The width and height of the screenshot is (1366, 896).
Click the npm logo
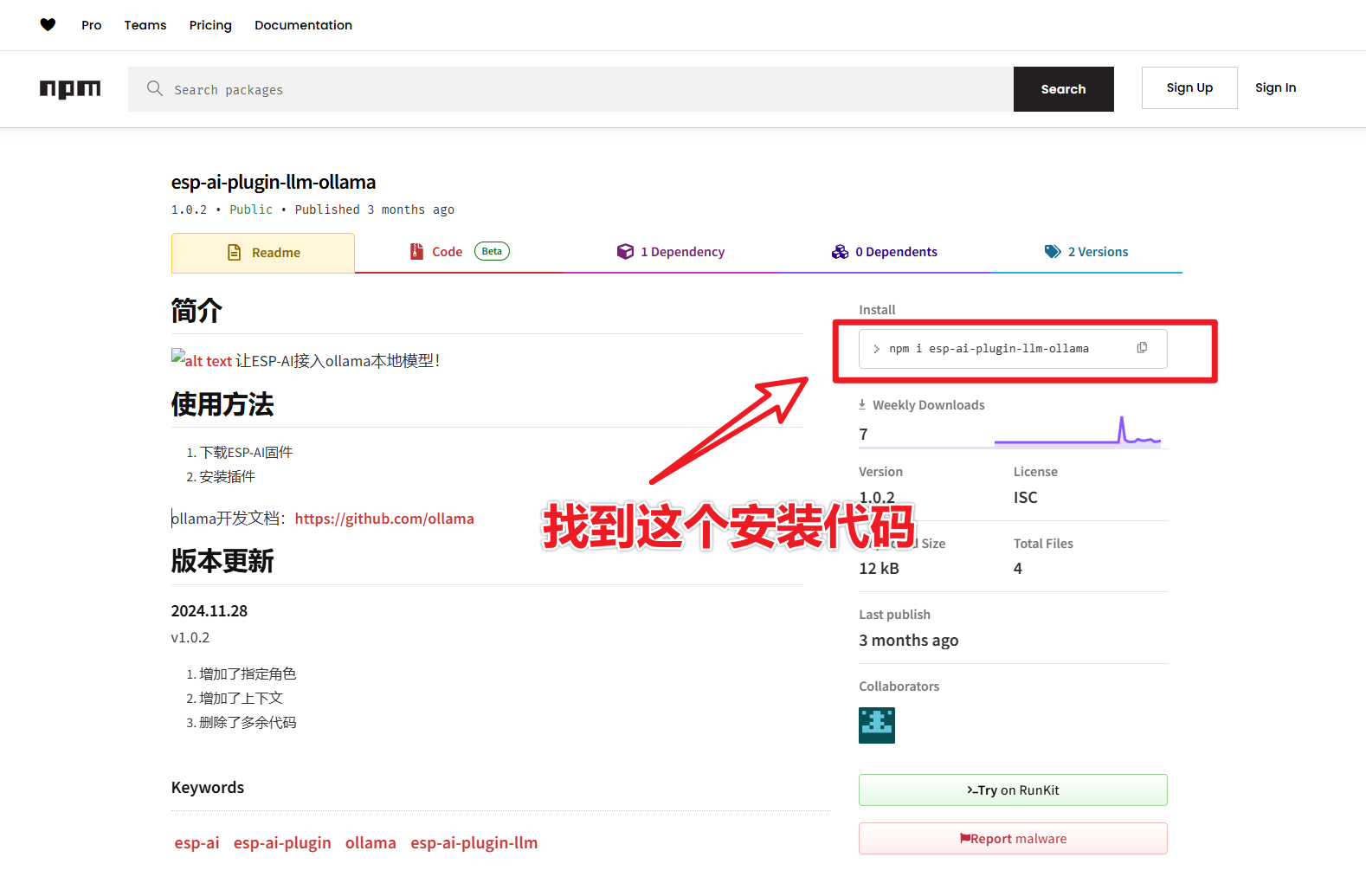pyautogui.click(x=70, y=89)
